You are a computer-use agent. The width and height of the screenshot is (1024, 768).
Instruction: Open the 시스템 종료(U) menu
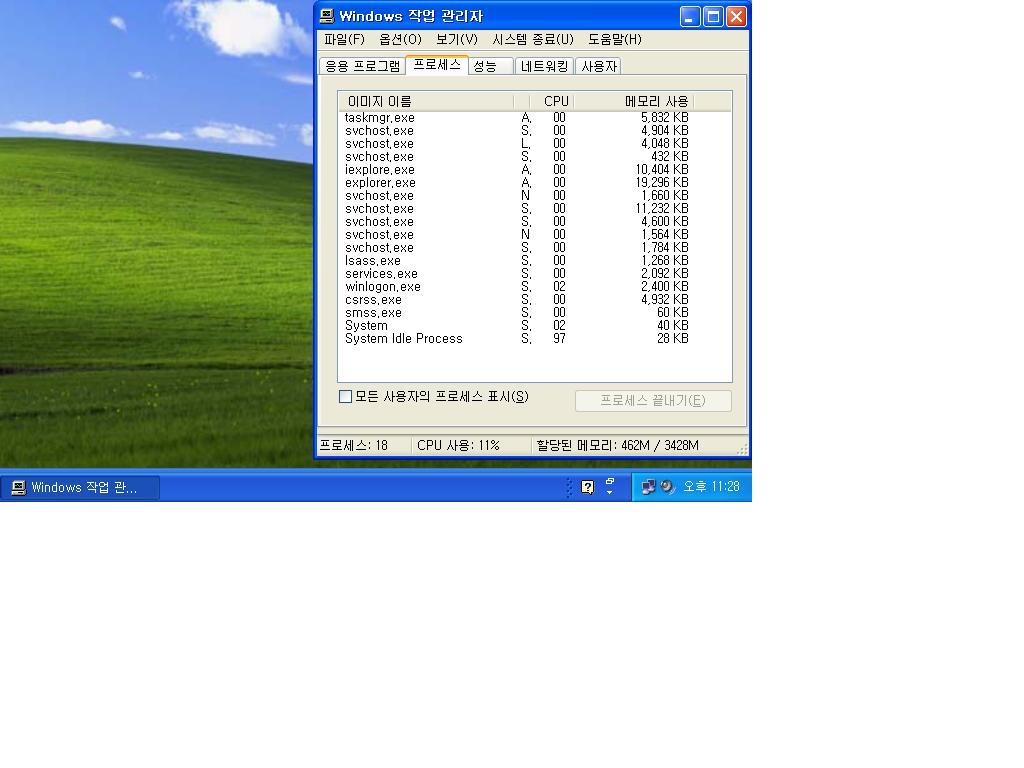tap(533, 39)
